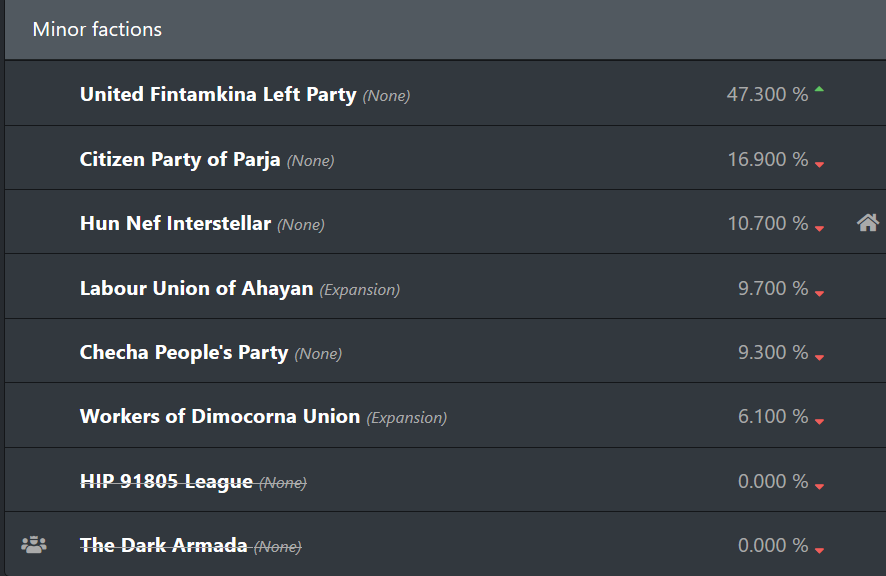The image size is (886, 576).
Task: Open United Fintamkina Left Party faction
Action: (x=218, y=94)
